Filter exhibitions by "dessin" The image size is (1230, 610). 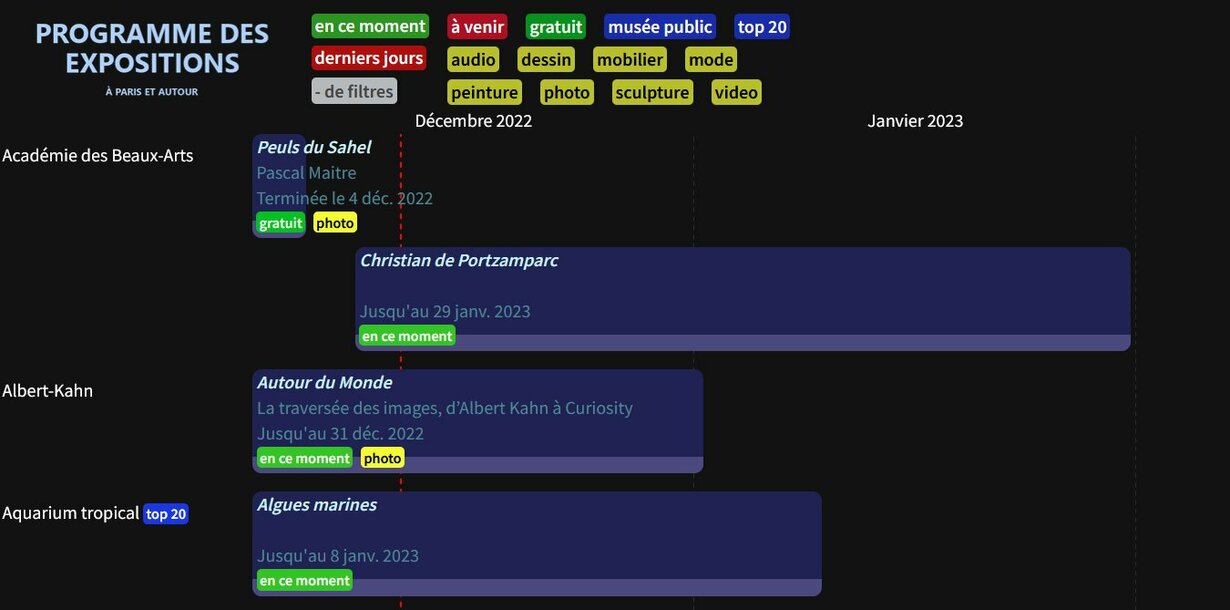pos(546,60)
